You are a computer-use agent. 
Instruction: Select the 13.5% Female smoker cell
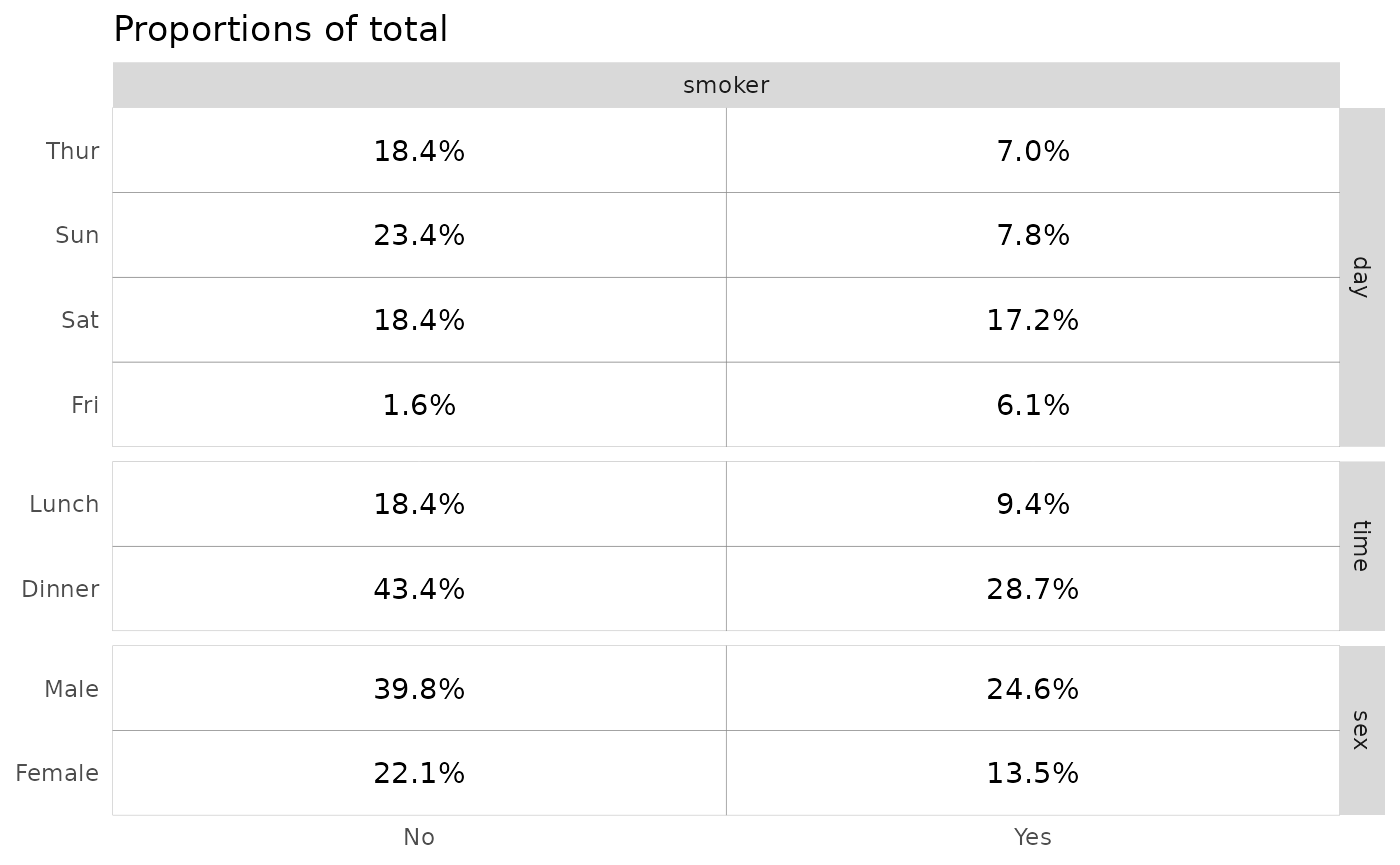(1032, 773)
